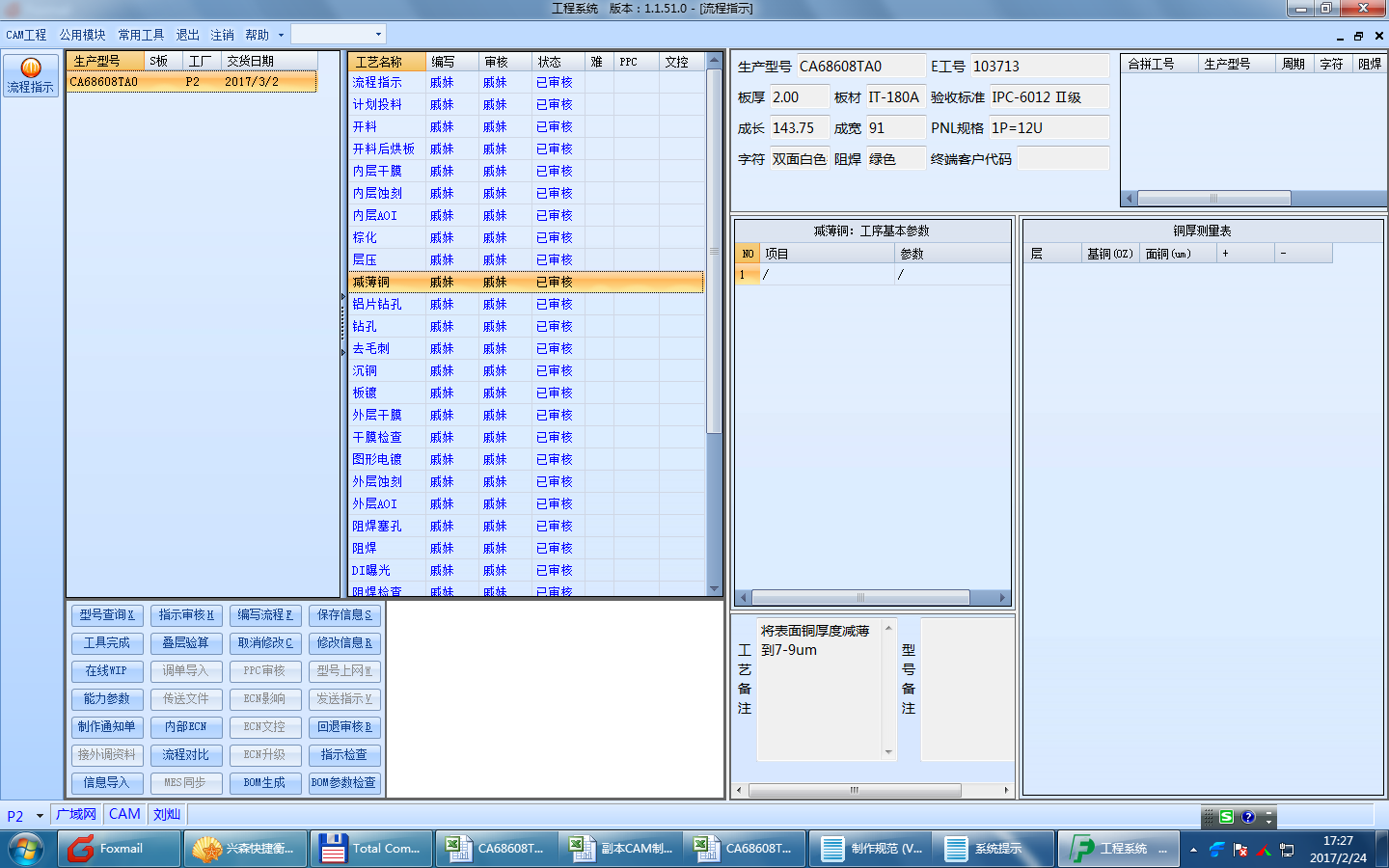Click the red and green triangle tray icon
This screenshot has height=868, width=1389.
[x=1264, y=850]
